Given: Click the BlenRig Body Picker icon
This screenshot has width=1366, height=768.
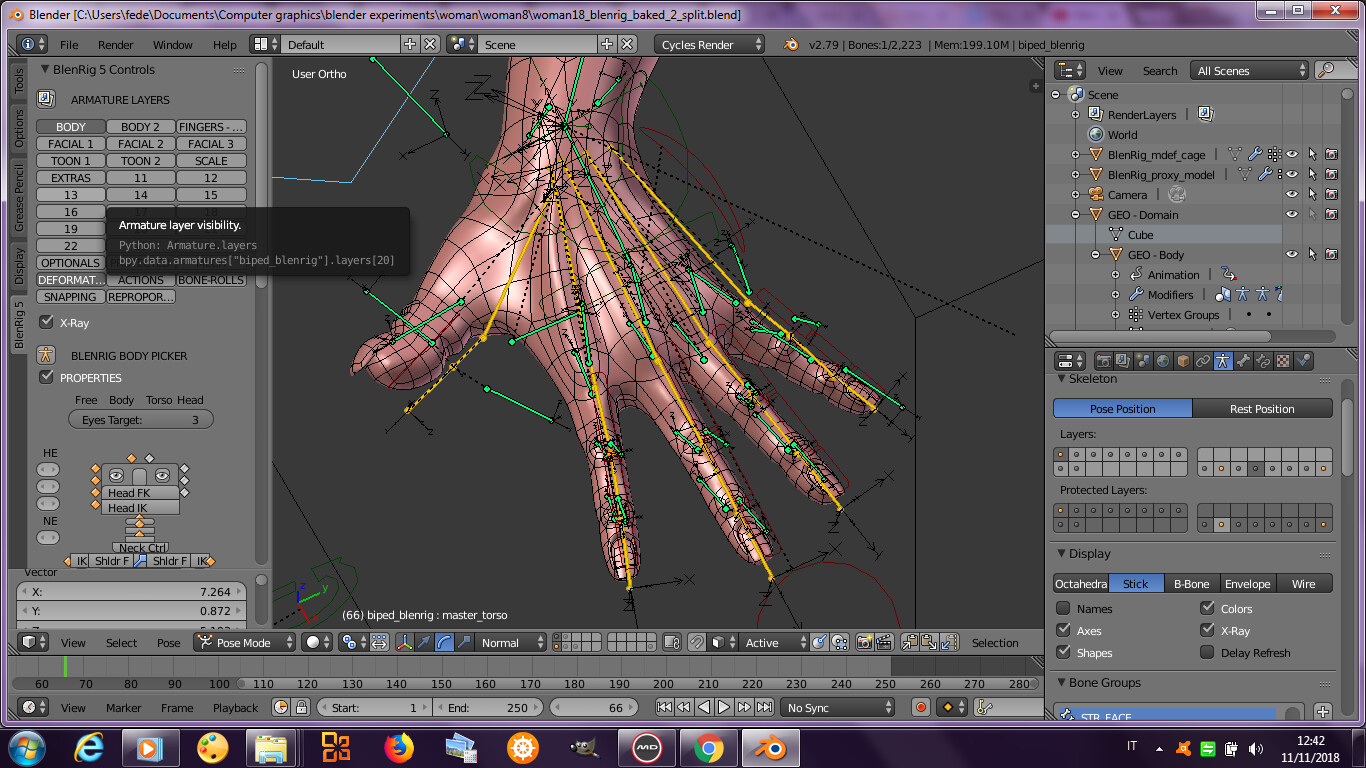Looking at the screenshot, I should pyautogui.click(x=46, y=355).
